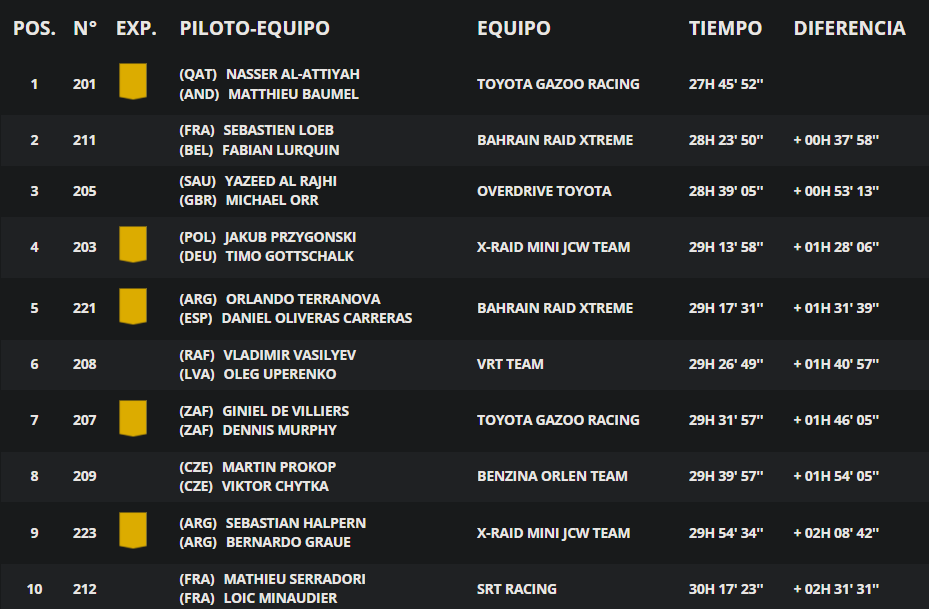Open driver Nasser Al-Attiyah entry

coord(293,74)
